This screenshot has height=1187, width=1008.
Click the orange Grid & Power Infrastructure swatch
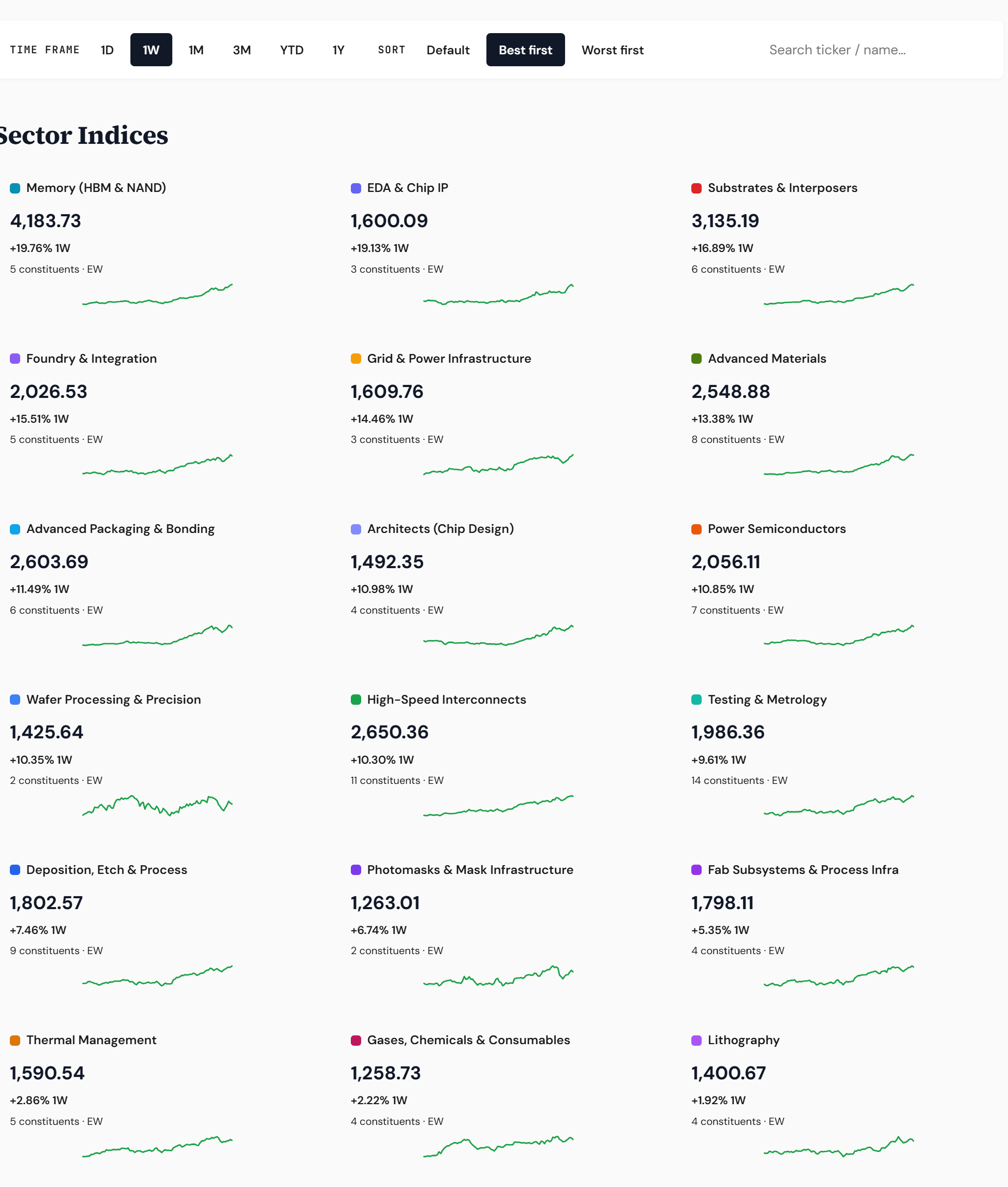[x=355, y=359]
